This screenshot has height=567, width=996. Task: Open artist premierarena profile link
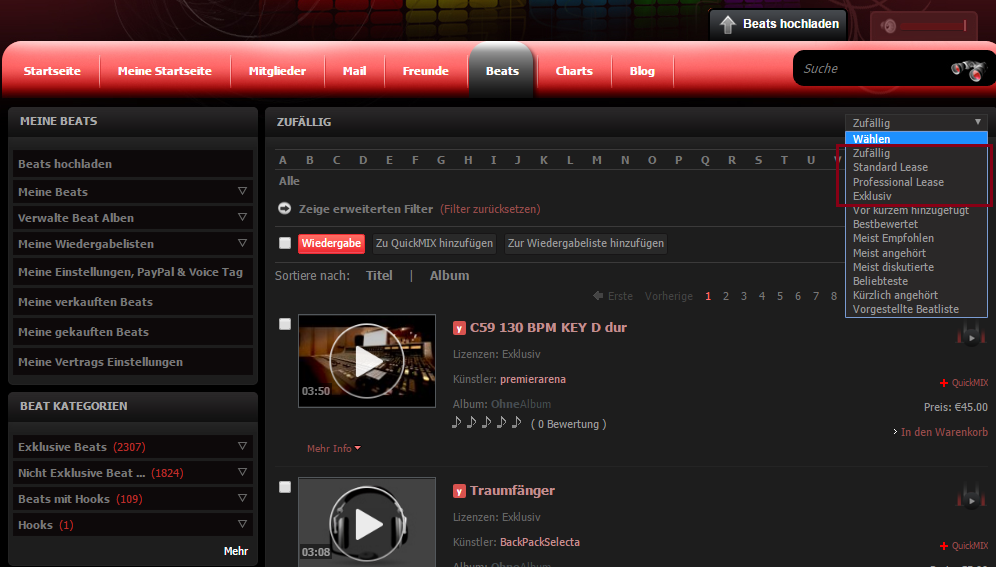(x=532, y=379)
